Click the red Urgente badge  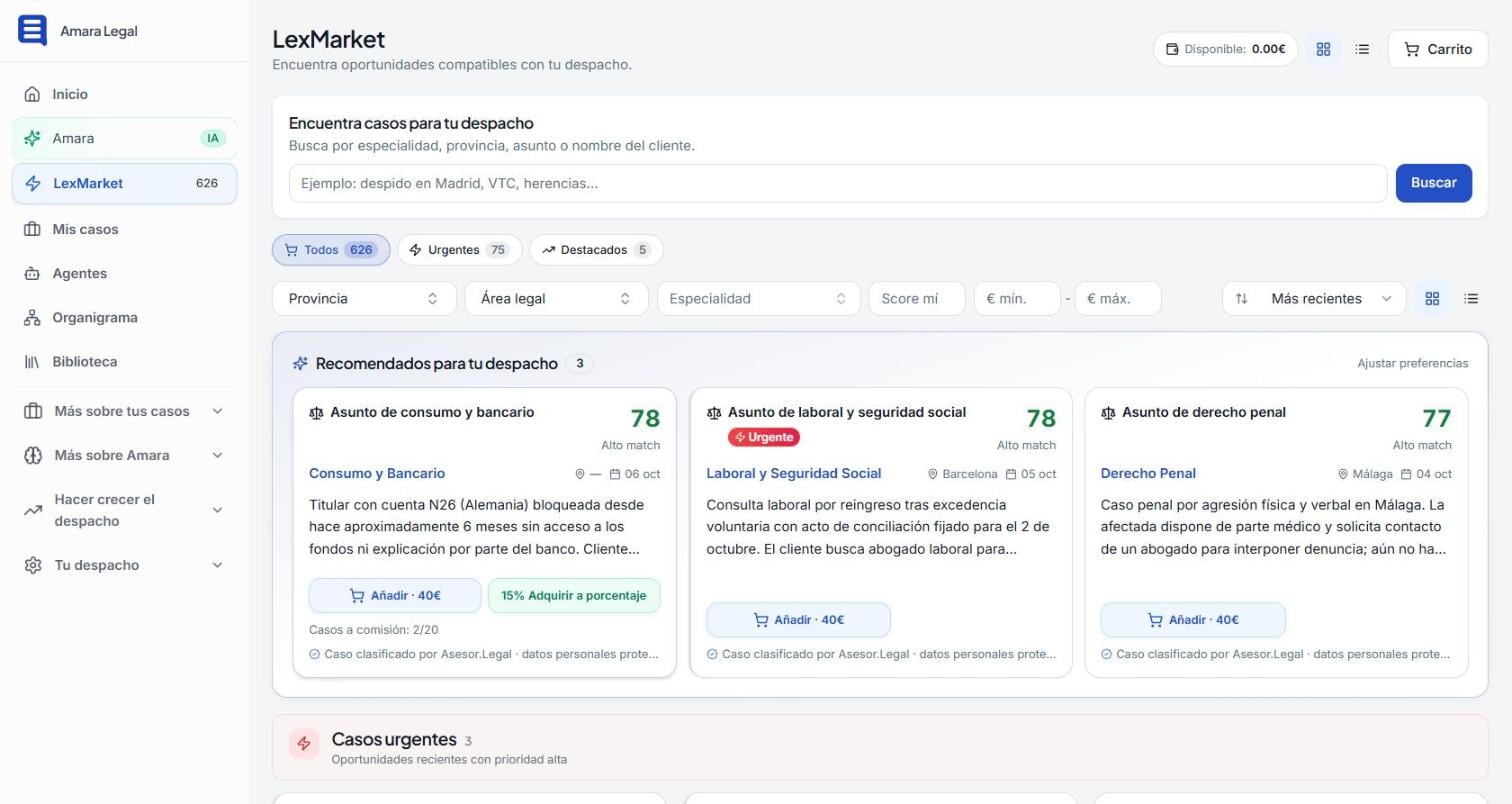[x=764, y=437]
